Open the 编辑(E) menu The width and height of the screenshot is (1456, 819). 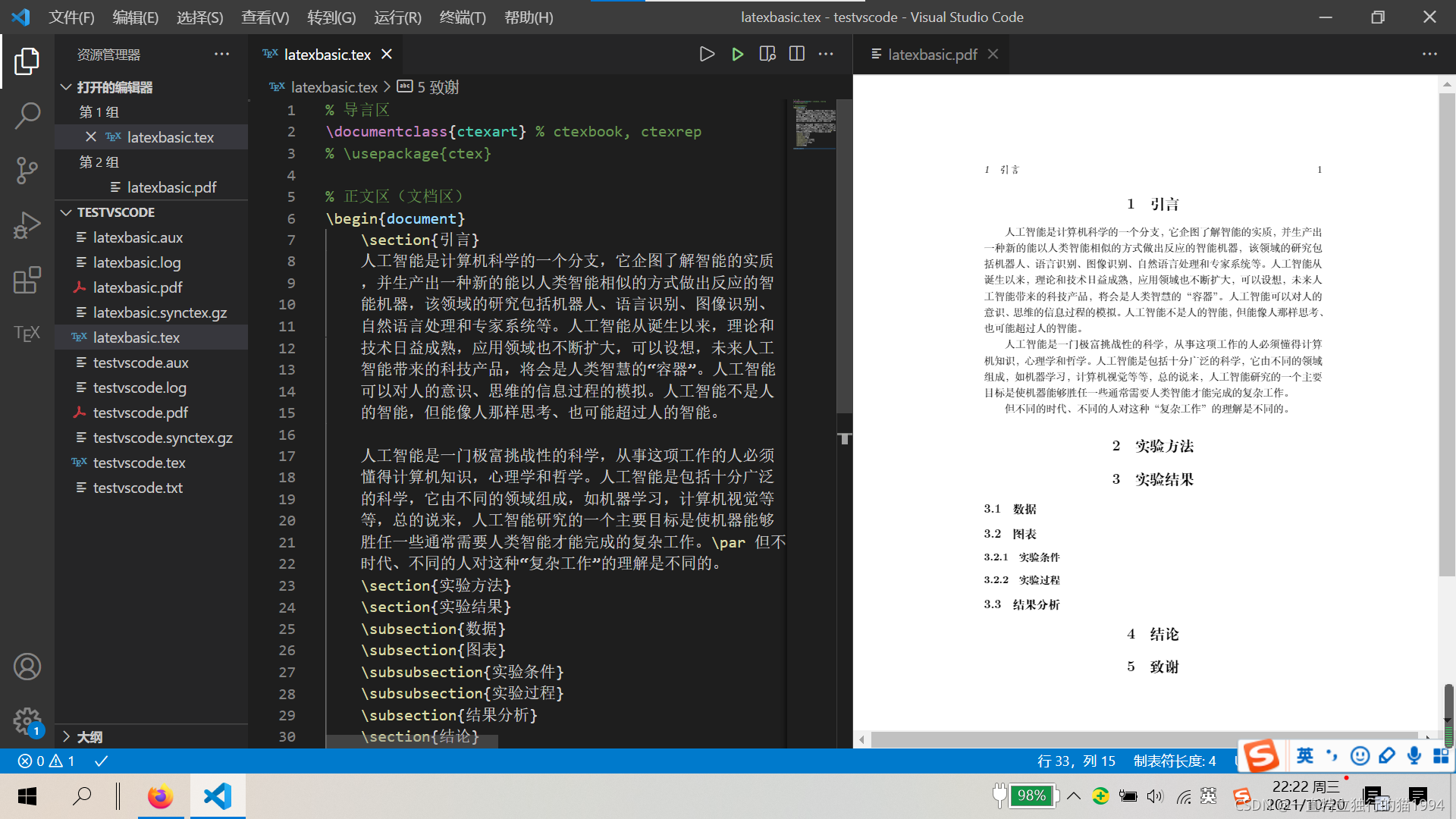(x=136, y=17)
